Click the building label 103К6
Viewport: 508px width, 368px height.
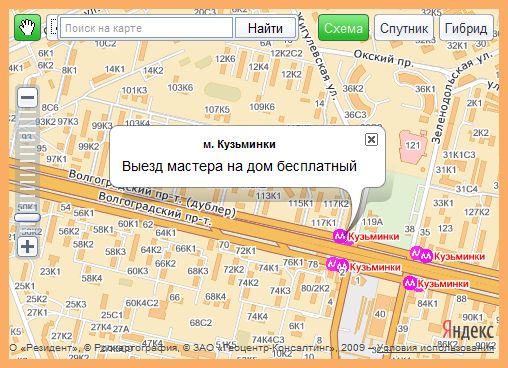tap(180, 87)
